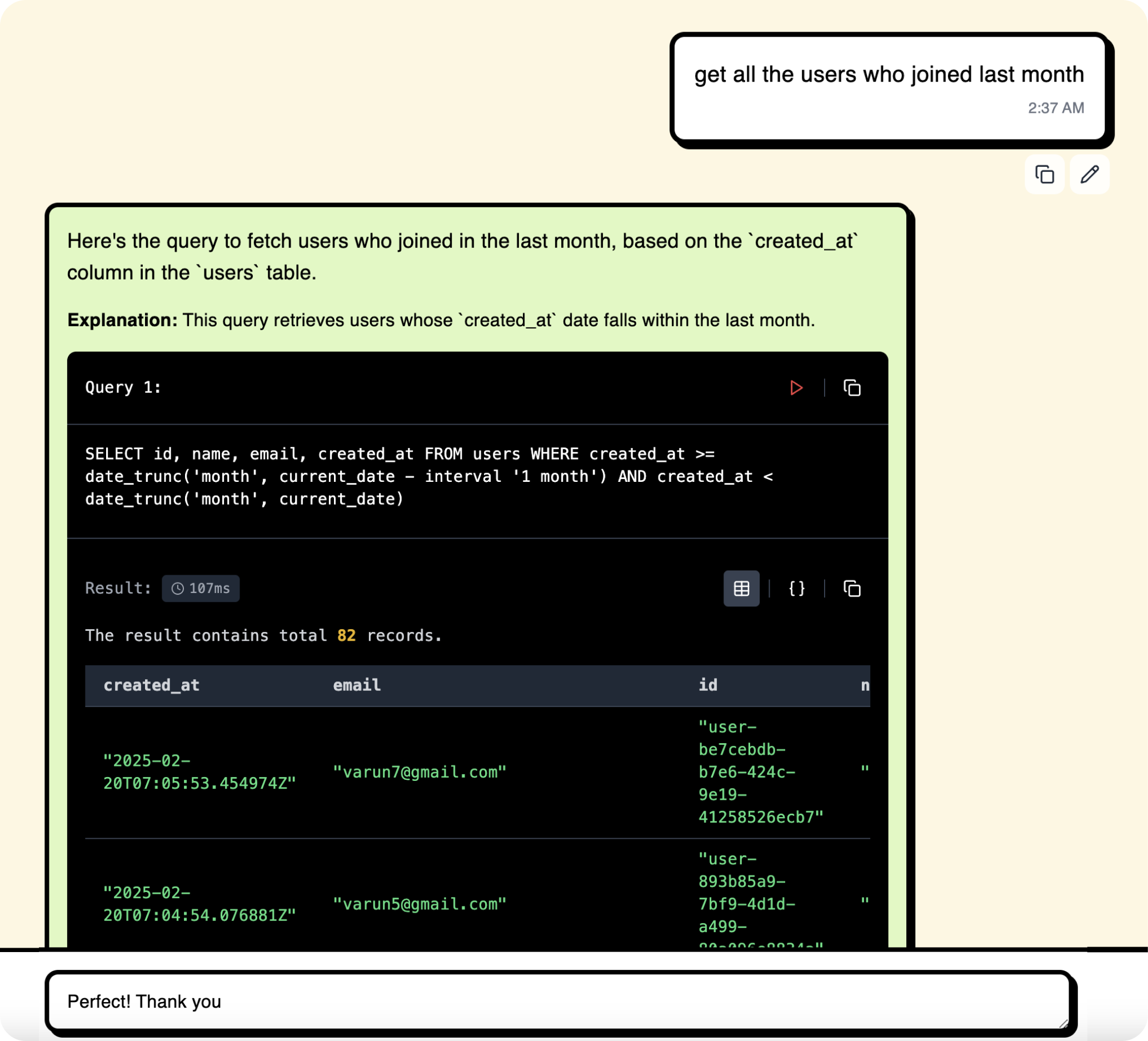
Task: Run Query 1 with the play icon
Action: pos(796,388)
